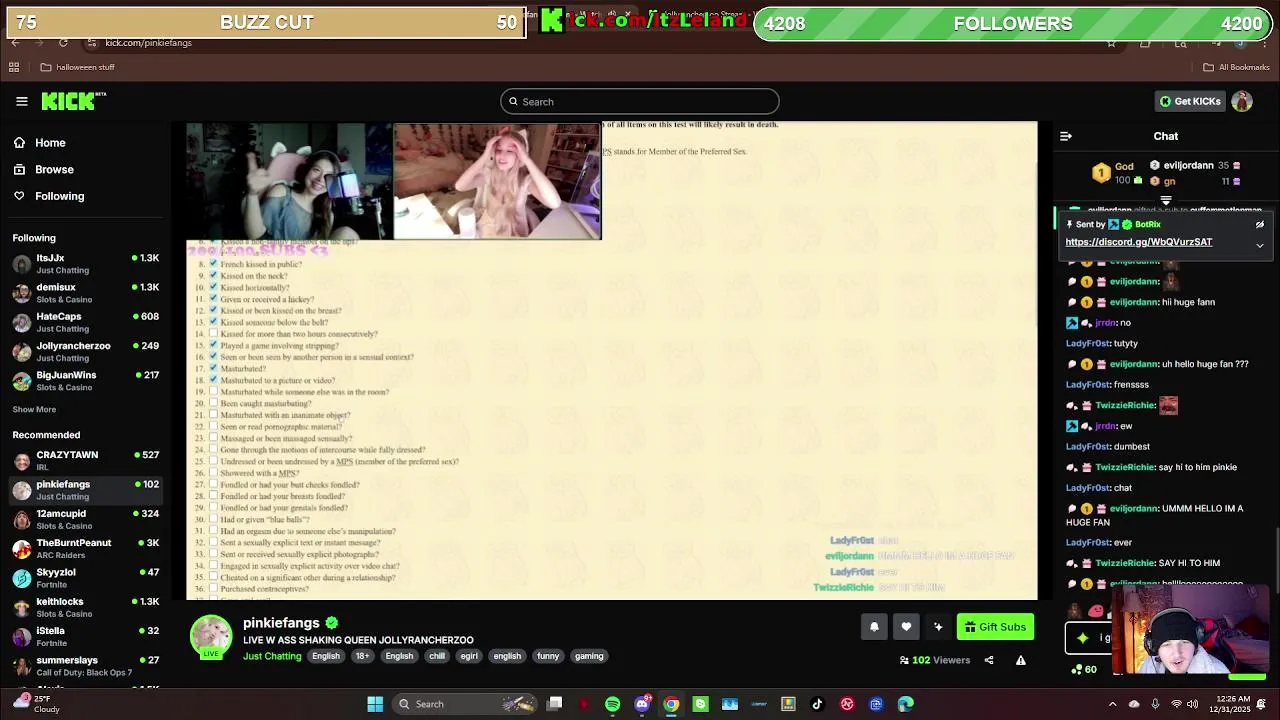Screen dimensions: 1280x720
Task: Hide the pinned BotRix message
Action: [1260, 225]
